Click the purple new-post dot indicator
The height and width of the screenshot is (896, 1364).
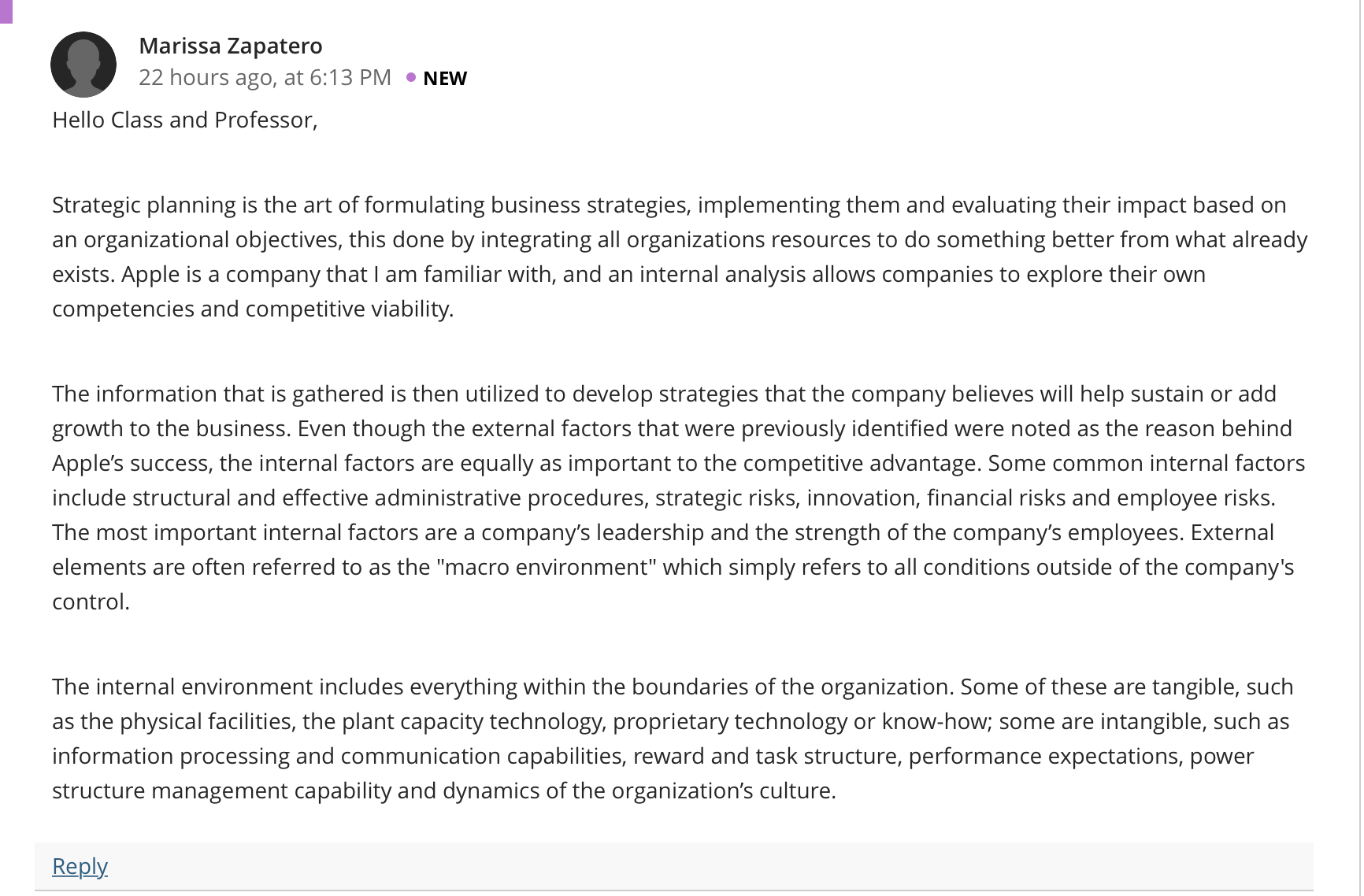tap(410, 77)
